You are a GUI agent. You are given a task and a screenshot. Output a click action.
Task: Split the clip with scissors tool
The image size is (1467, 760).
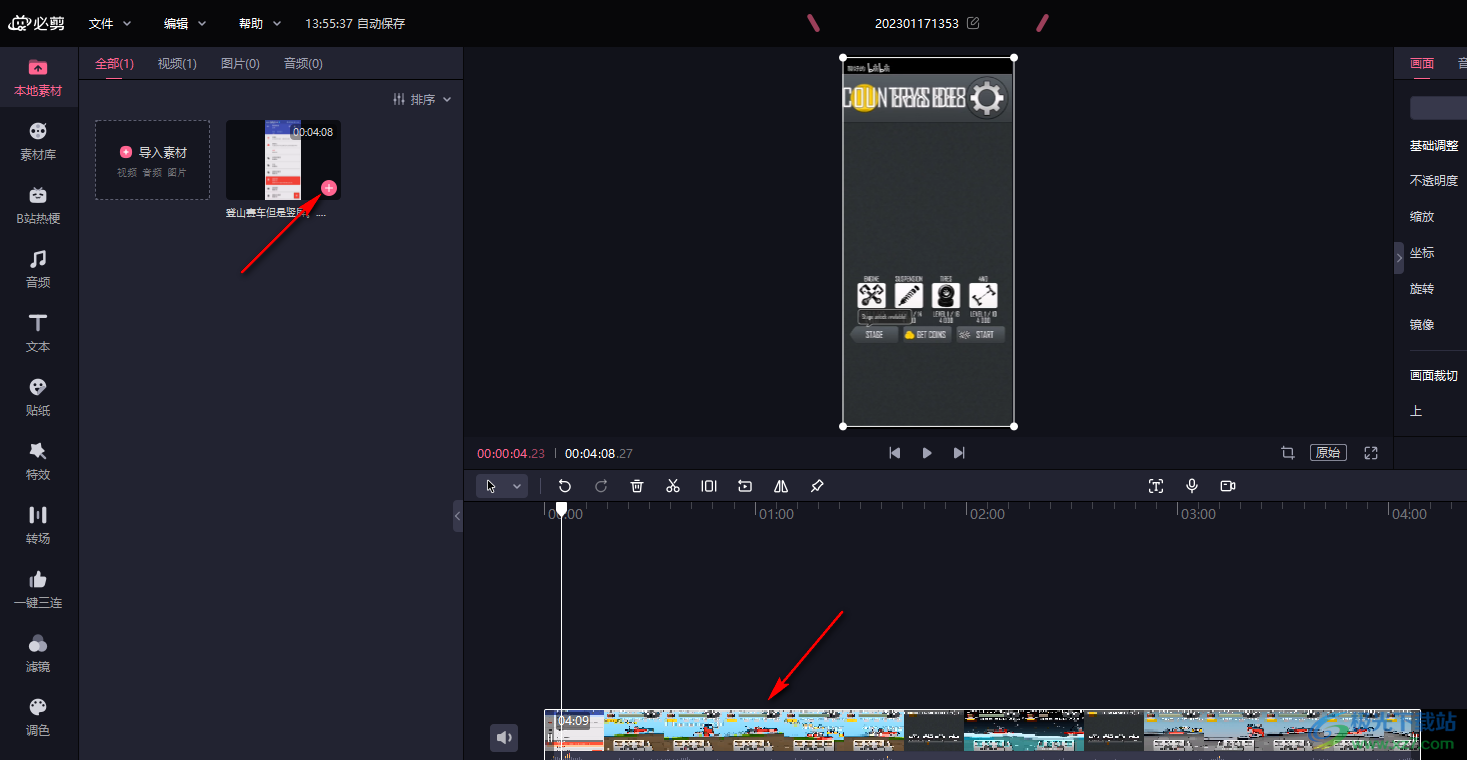pos(673,486)
